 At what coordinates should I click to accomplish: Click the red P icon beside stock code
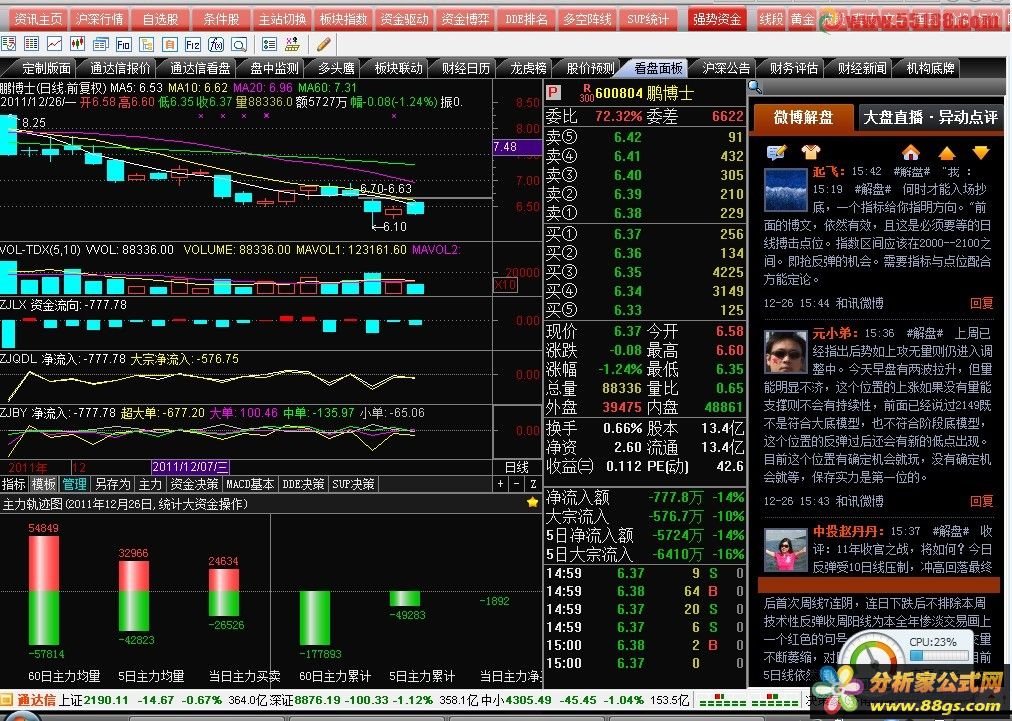click(554, 93)
